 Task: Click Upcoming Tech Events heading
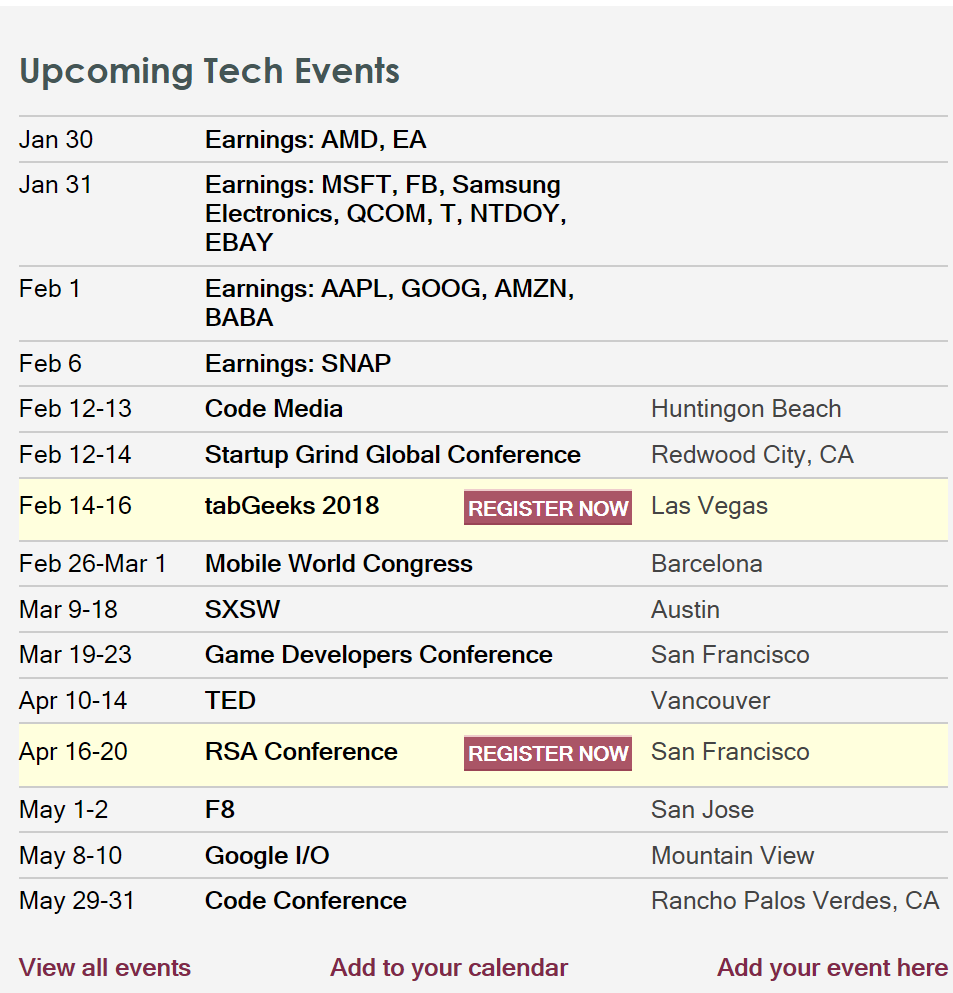(x=209, y=71)
